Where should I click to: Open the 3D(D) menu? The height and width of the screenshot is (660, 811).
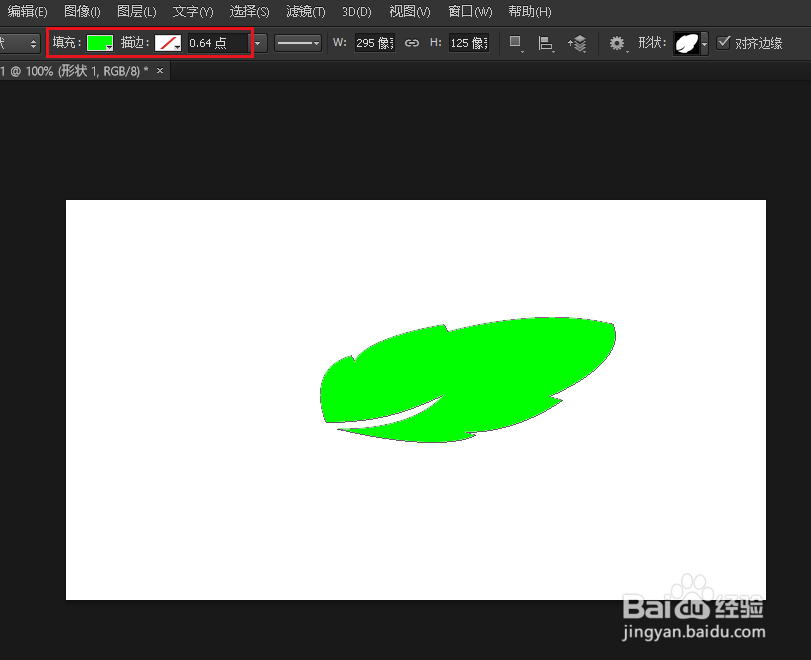point(356,11)
